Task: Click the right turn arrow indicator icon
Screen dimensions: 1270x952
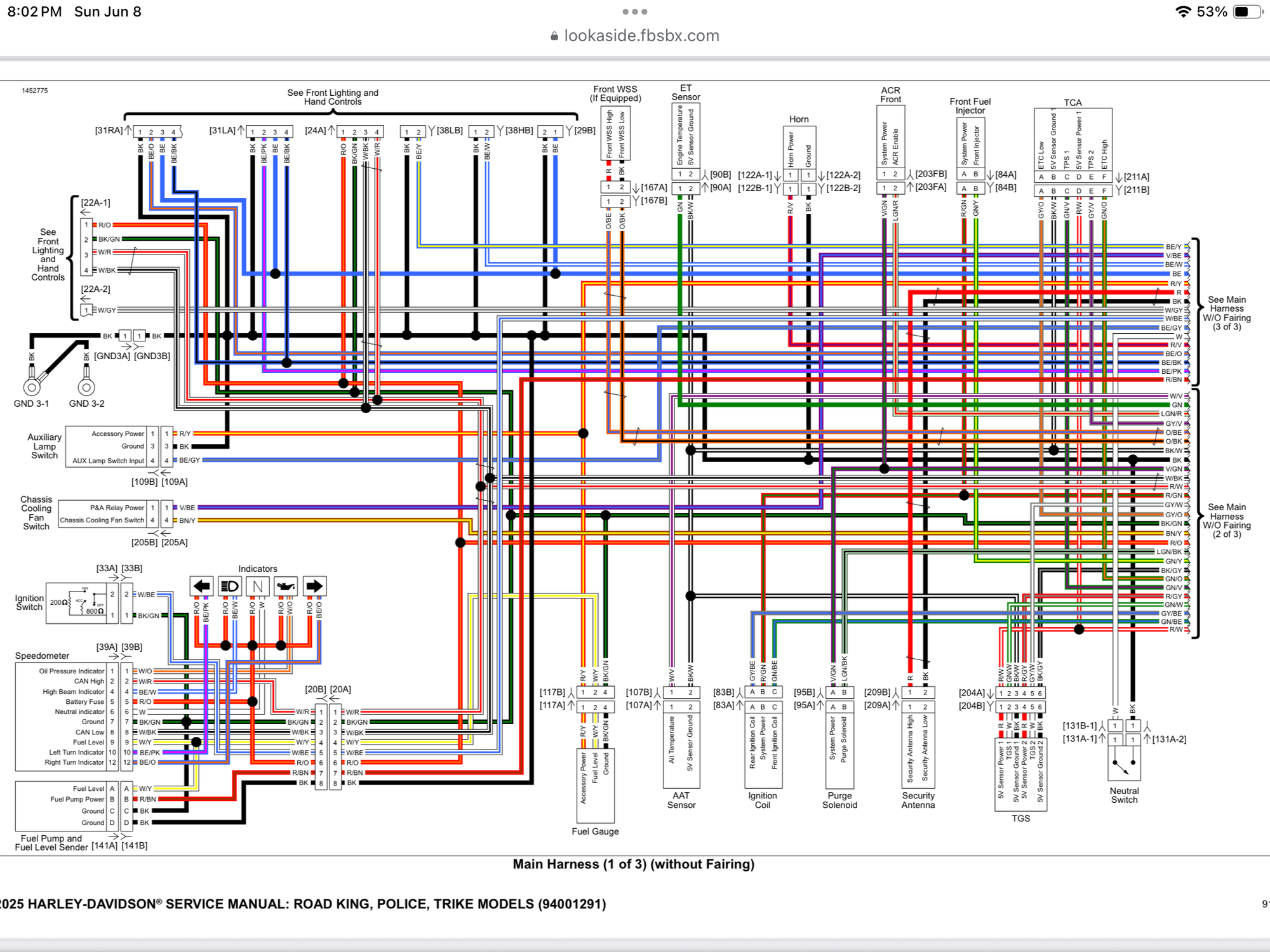Action: pyautogui.click(x=314, y=586)
